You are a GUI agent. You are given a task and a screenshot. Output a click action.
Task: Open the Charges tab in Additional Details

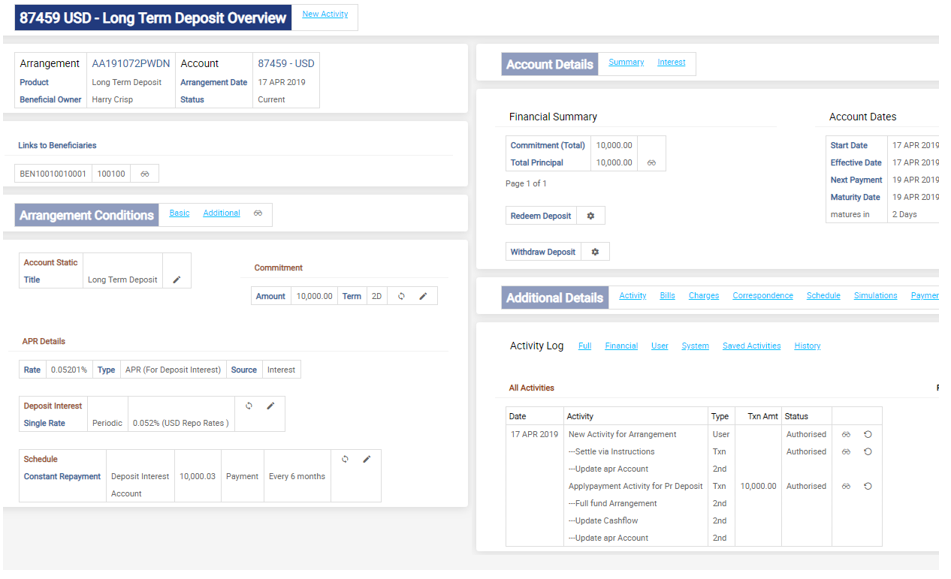[x=703, y=296]
